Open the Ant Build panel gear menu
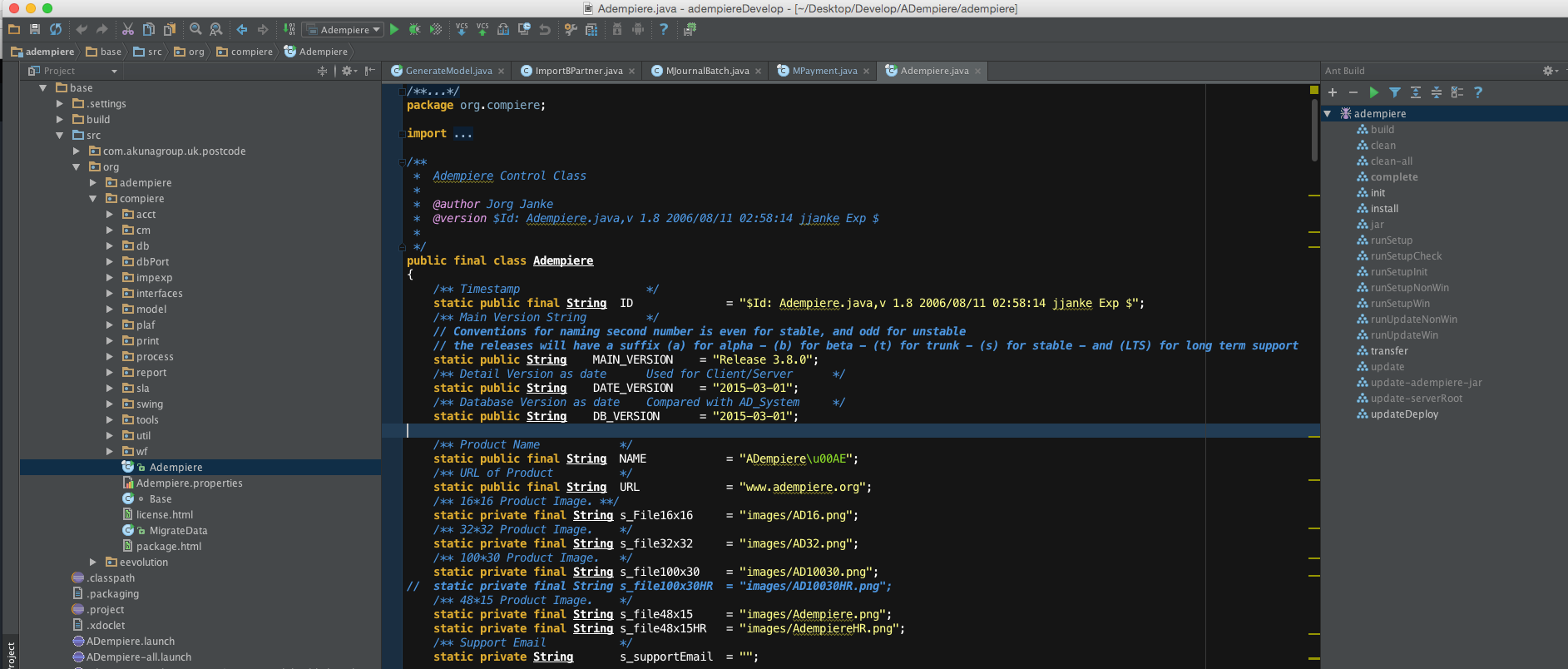This screenshot has width=1568, height=669. click(1551, 71)
